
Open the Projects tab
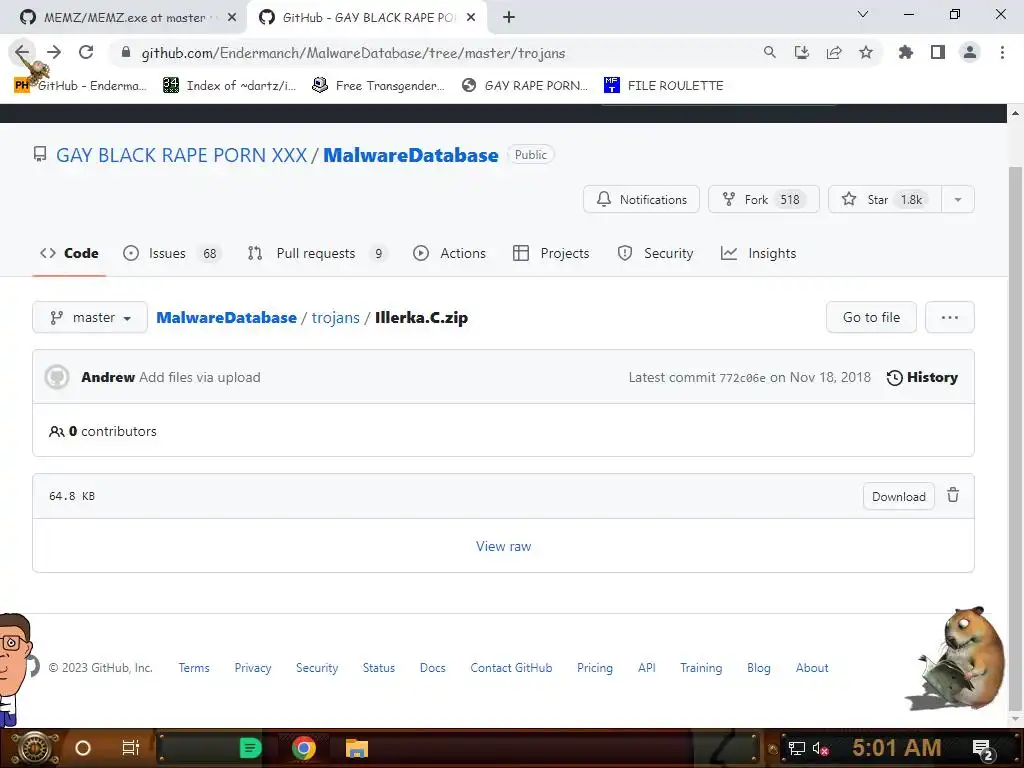(551, 253)
